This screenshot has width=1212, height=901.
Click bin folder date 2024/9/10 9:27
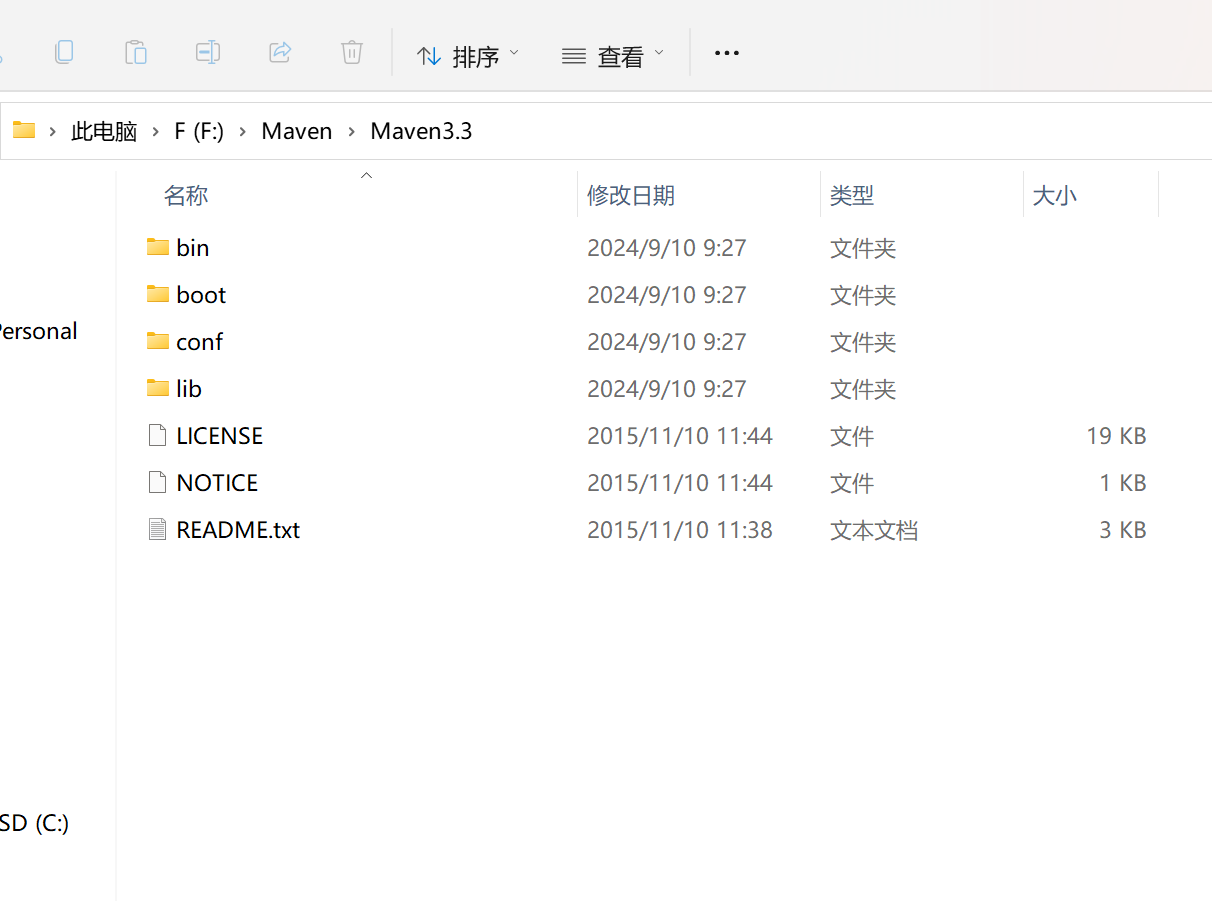pos(667,247)
